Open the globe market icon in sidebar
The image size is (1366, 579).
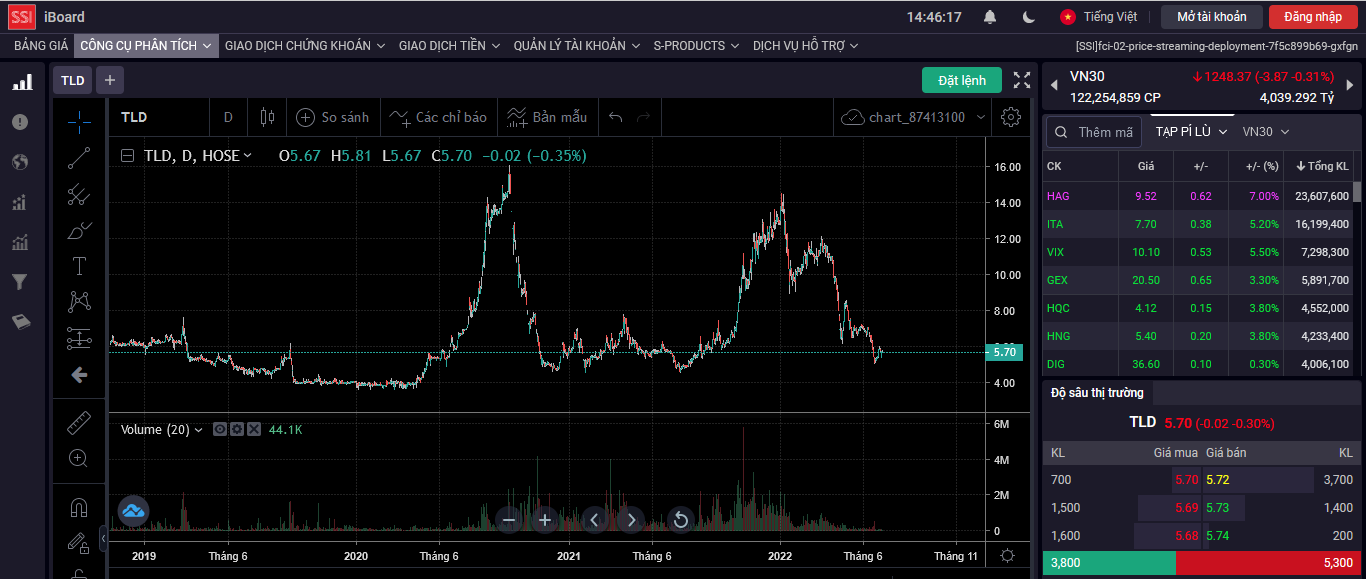click(20, 162)
